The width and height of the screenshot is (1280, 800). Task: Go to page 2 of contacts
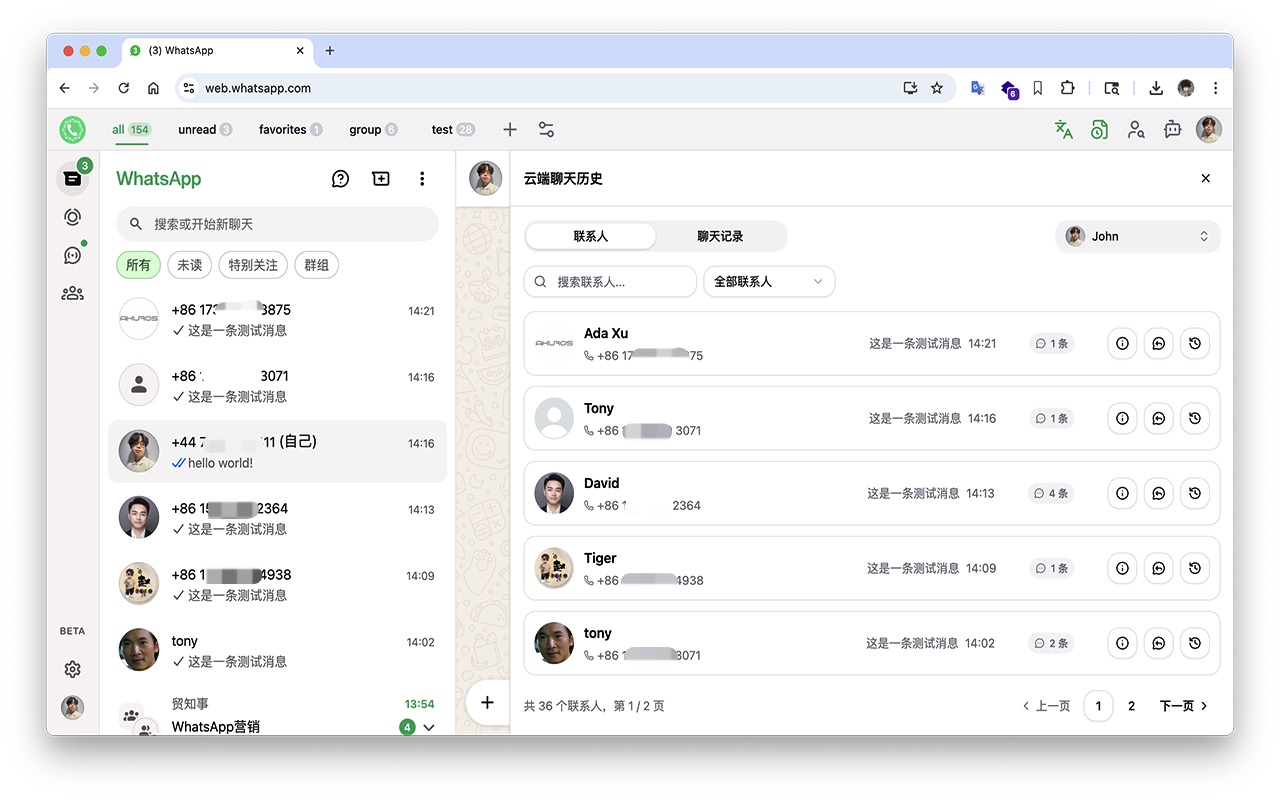point(1131,706)
